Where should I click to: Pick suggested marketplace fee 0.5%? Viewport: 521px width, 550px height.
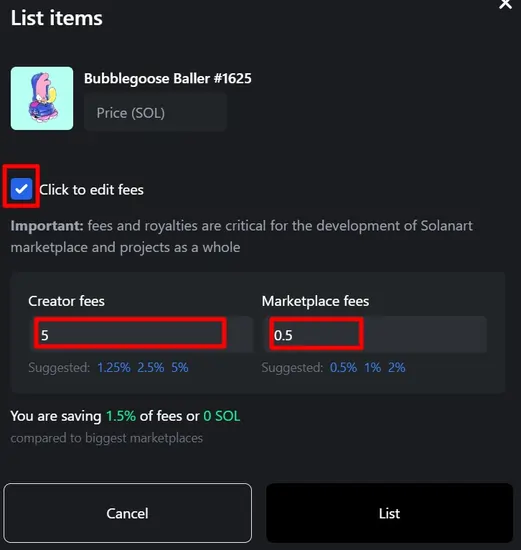point(343,368)
